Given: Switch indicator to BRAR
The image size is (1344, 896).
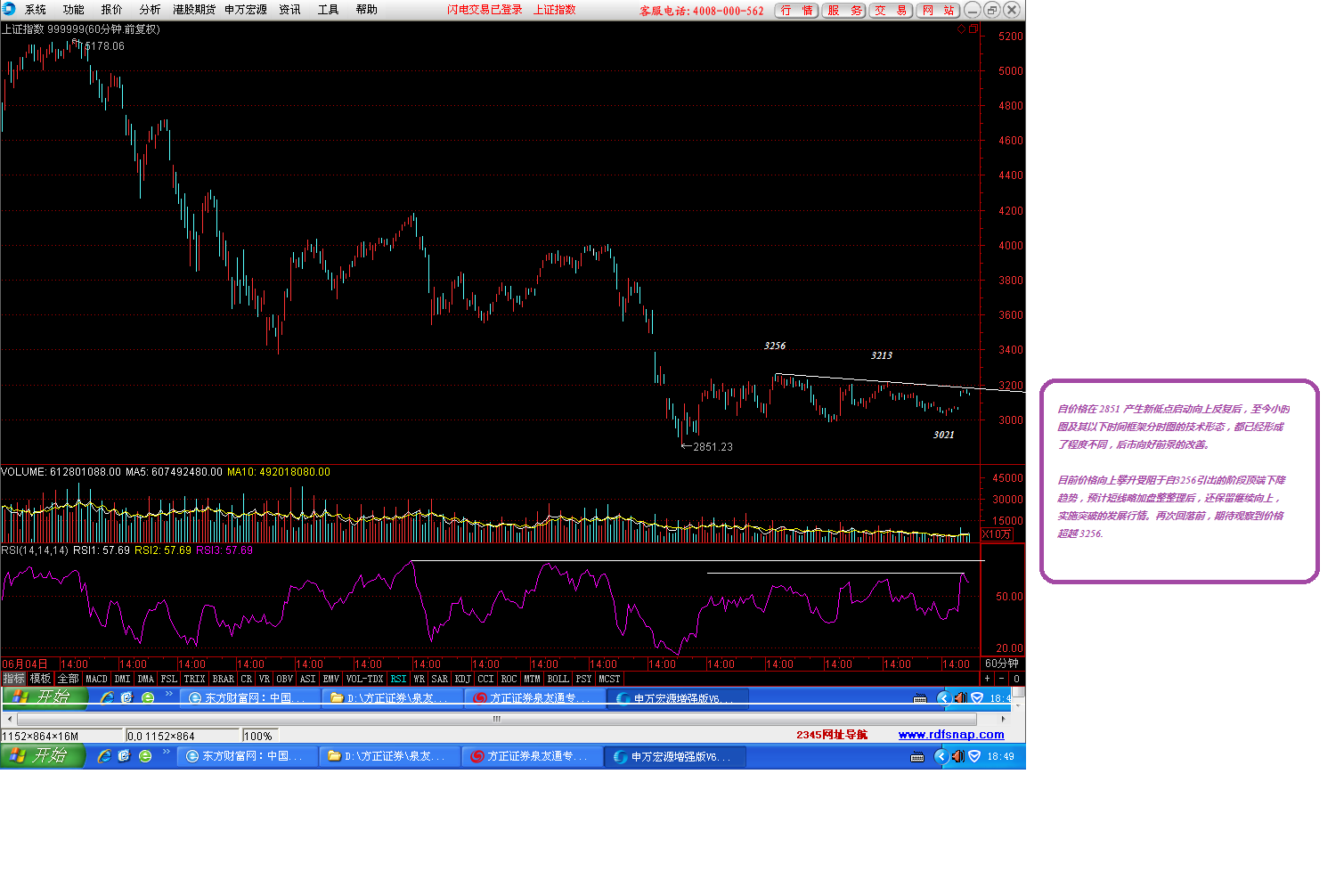Looking at the screenshot, I should [x=224, y=679].
